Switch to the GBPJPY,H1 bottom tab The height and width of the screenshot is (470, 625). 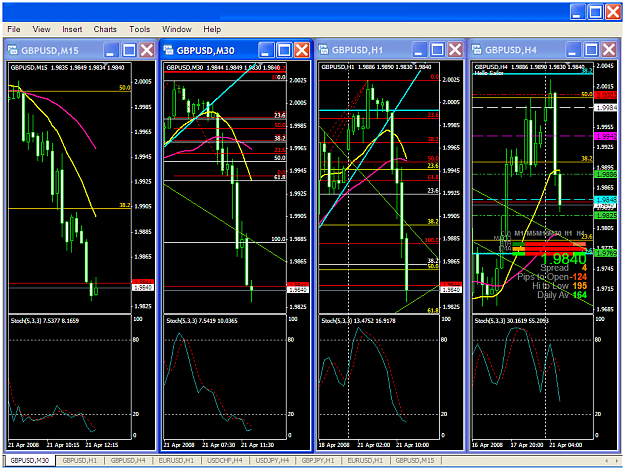click(318, 460)
